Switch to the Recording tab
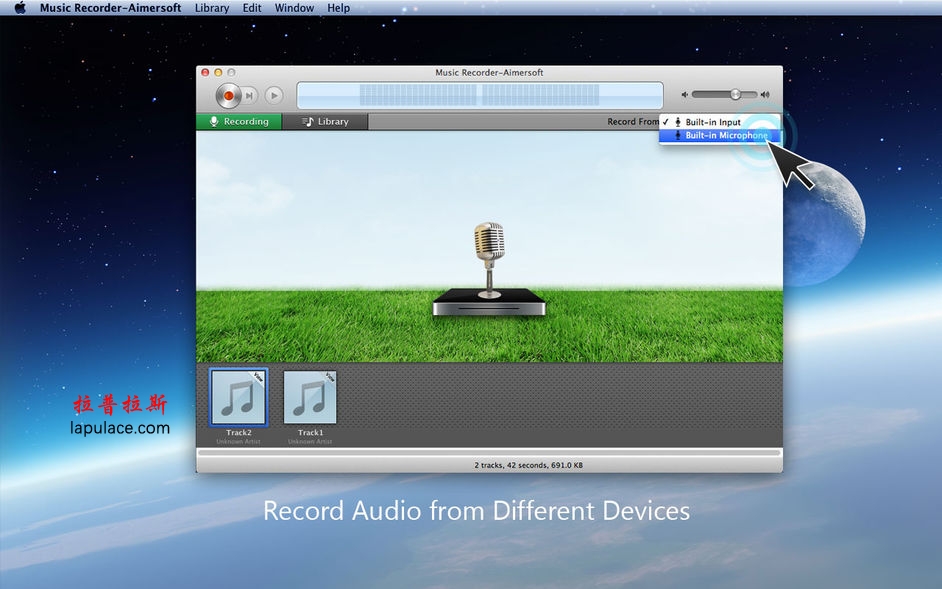 click(x=238, y=122)
